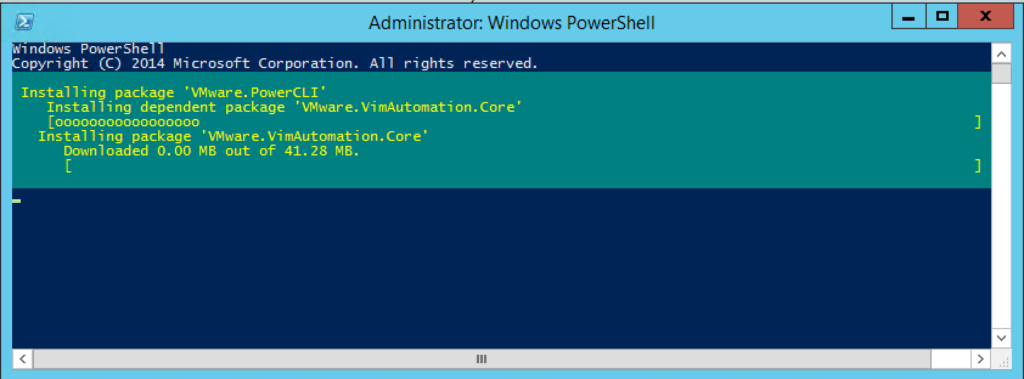Click the Microsoft Corporation copyright line
The width and height of the screenshot is (1024, 379).
275,63
